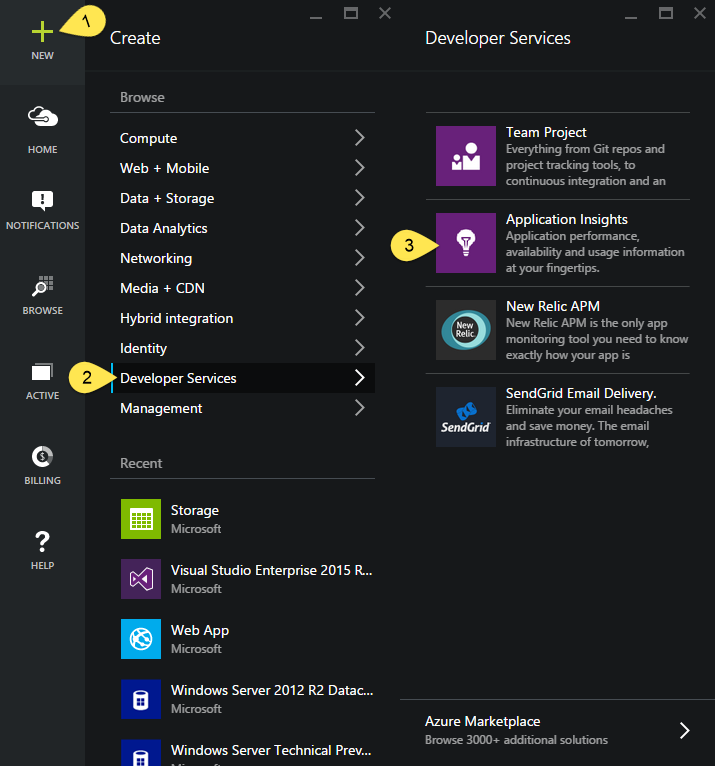
Task: Select the Team Project purple icon
Action: (466, 156)
